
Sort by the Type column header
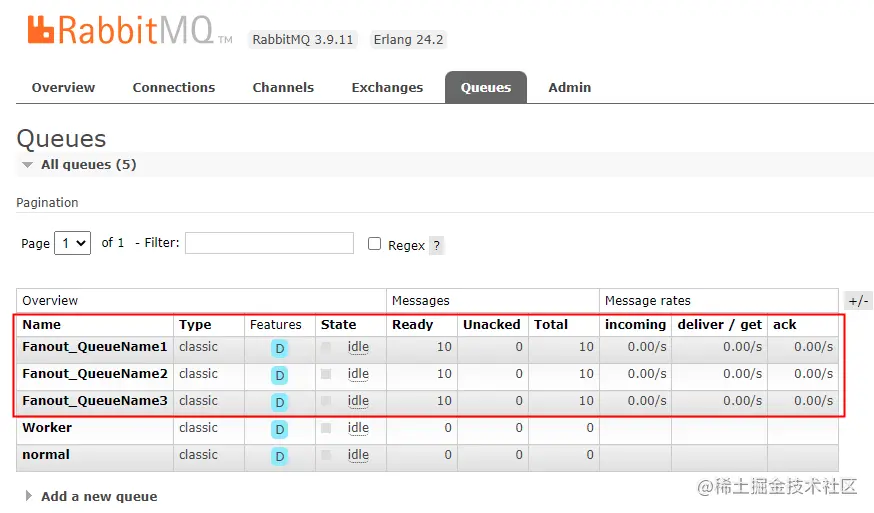[x=195, y=325]
